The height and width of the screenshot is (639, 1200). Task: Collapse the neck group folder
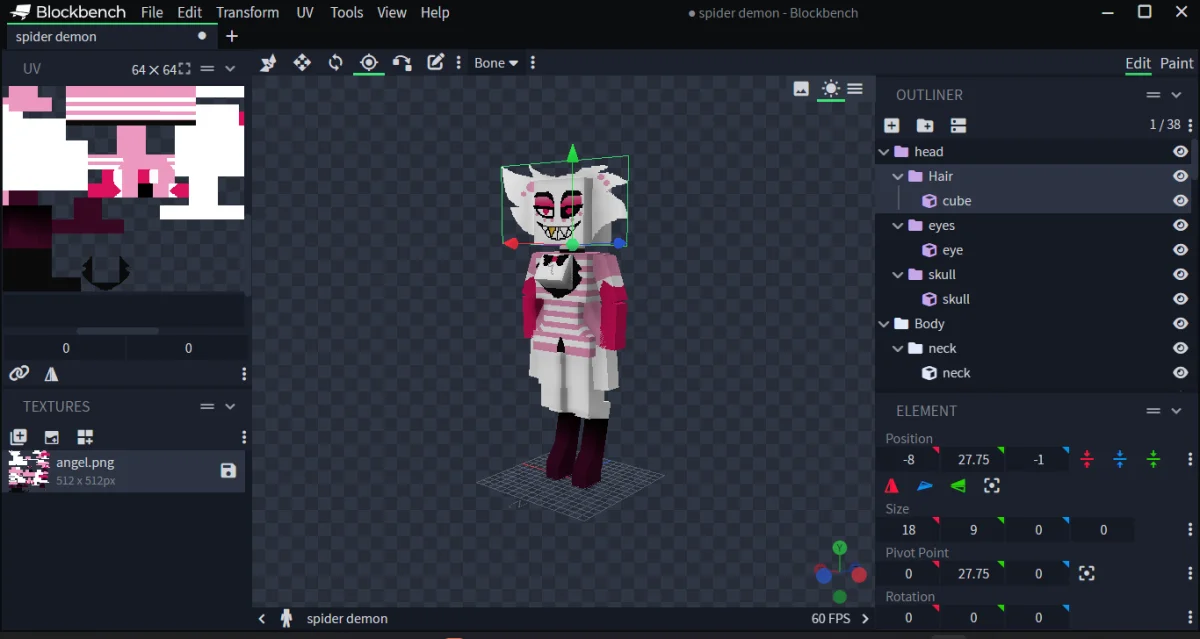tap(898, 349)
